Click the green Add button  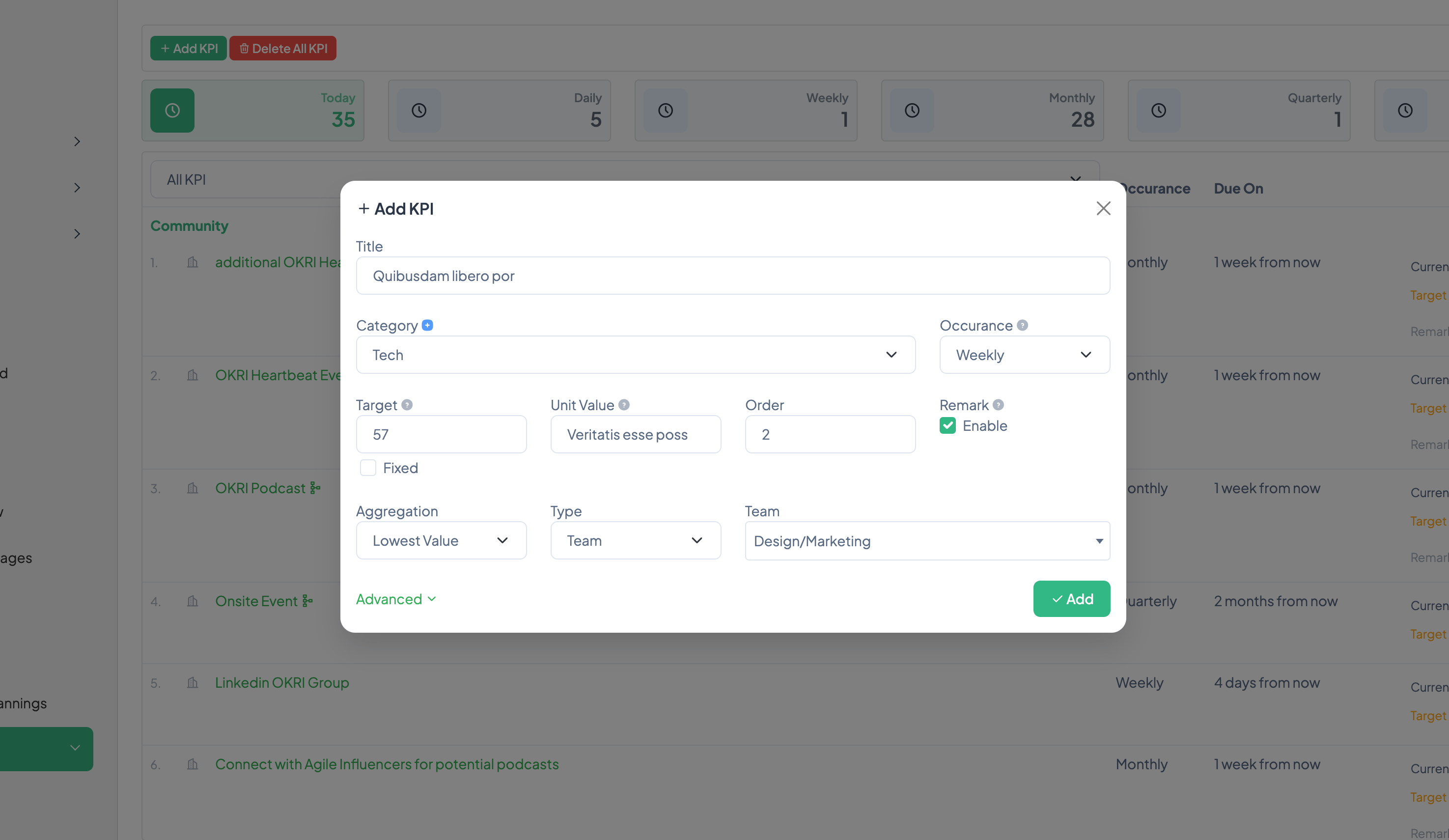pos(1071,598)
